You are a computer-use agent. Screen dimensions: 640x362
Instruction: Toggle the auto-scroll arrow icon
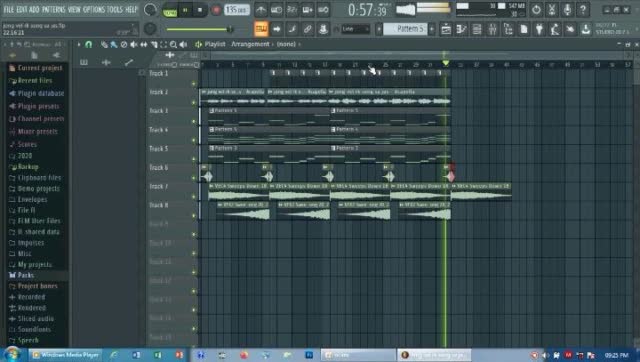pos(276,29)
